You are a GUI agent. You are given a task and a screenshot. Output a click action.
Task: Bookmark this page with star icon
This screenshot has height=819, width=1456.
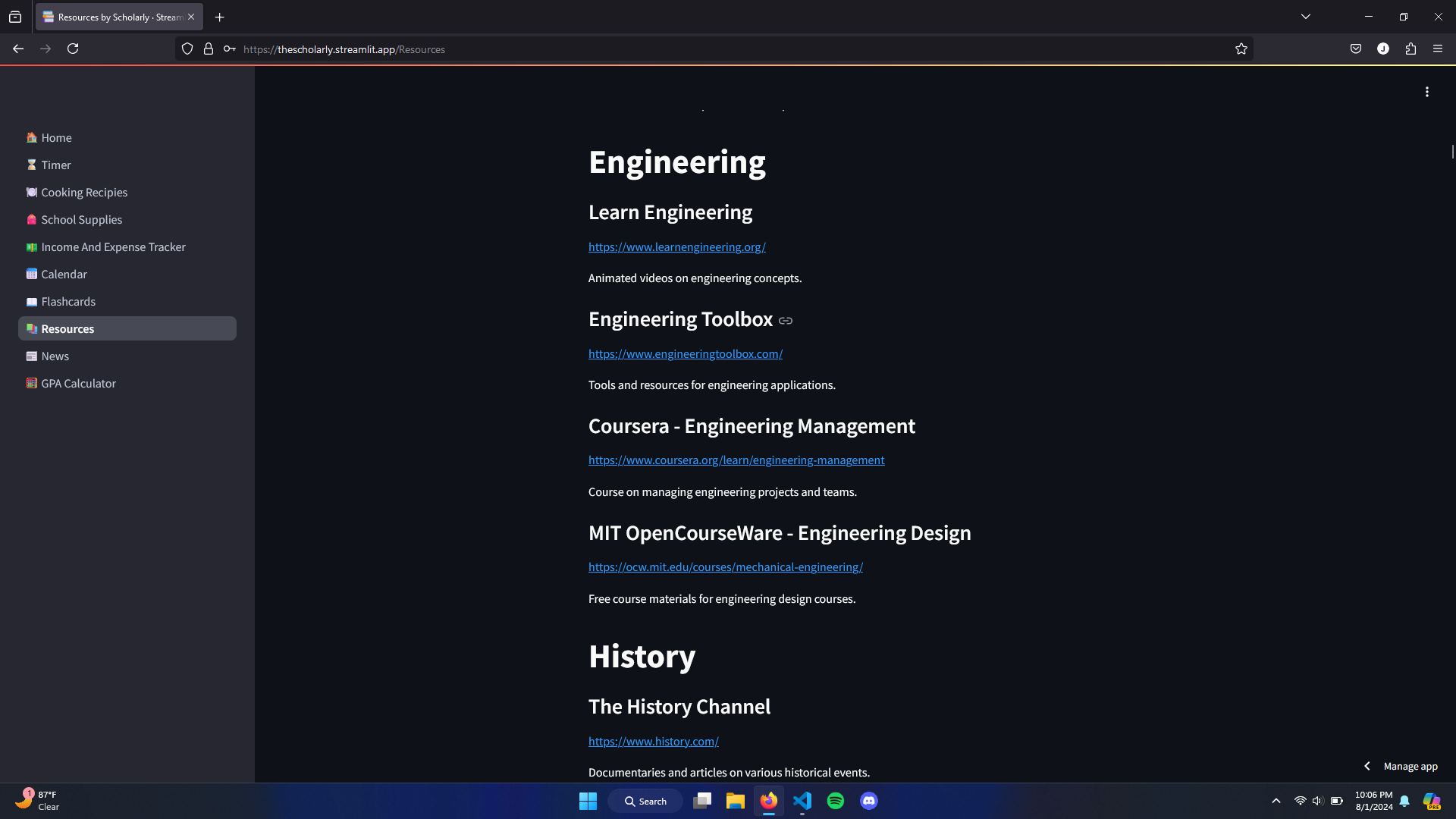point(1241,49)
